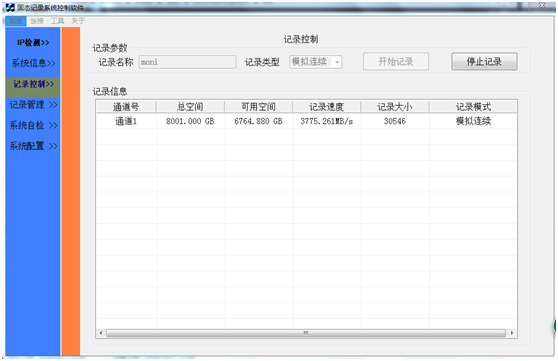Click the 3775.261MB/s speed cell

[x=326, y=121]
